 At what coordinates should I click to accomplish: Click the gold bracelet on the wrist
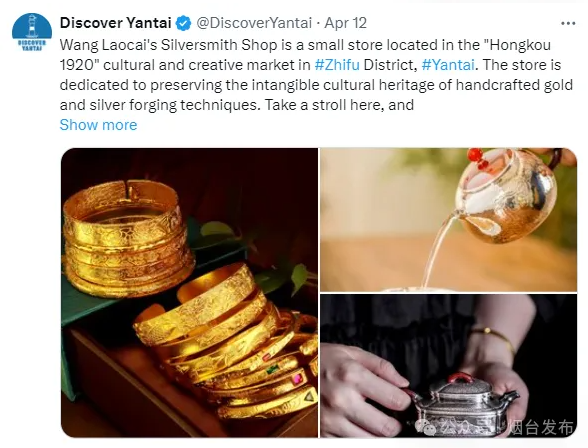pyautogui.click(x=493, y=337)
